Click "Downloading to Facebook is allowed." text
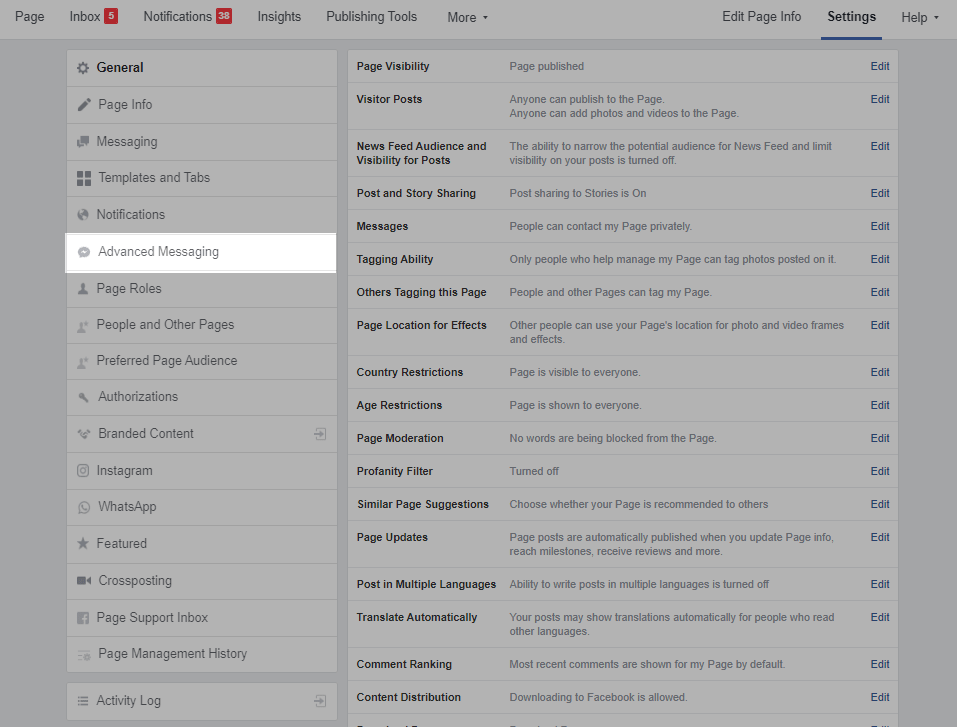This screenshot has height=727, width=957. pos(598,697)
